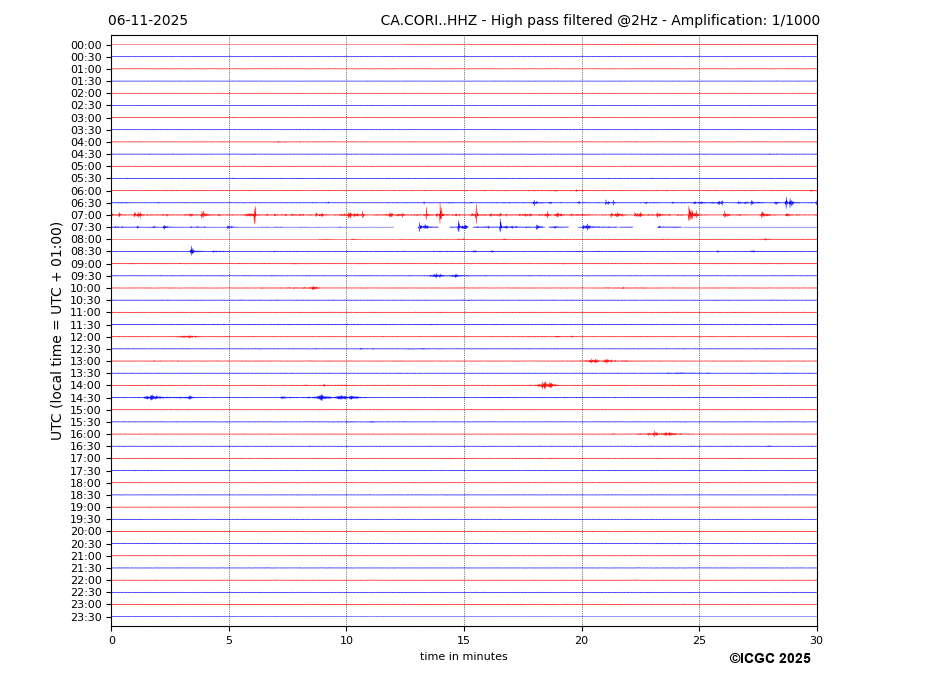Click the 0 tick on the x-axis

click(x=112, y=639)
